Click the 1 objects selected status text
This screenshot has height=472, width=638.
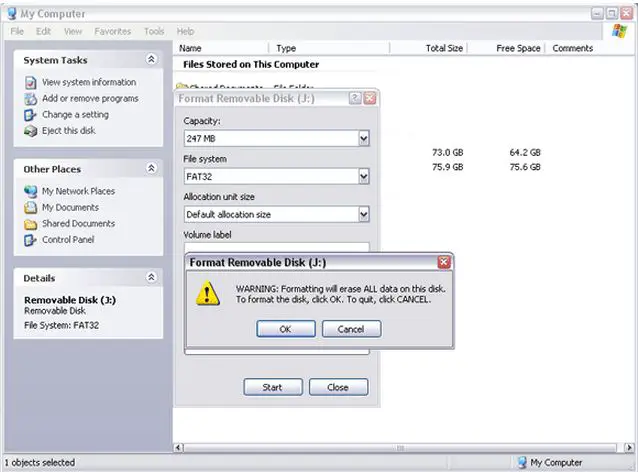click(x=40, y=463)
